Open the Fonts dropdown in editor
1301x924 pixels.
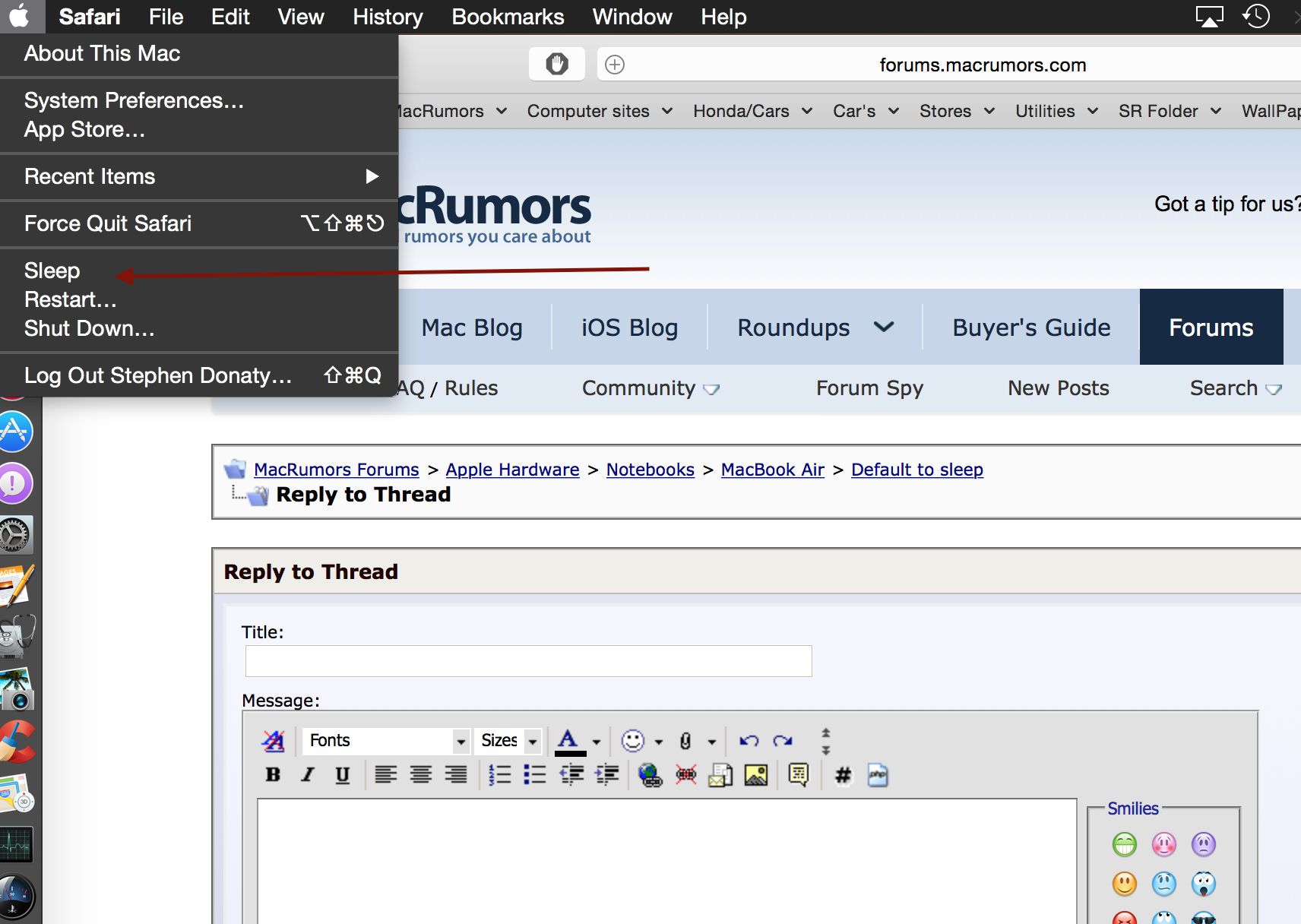pos(386,740)
